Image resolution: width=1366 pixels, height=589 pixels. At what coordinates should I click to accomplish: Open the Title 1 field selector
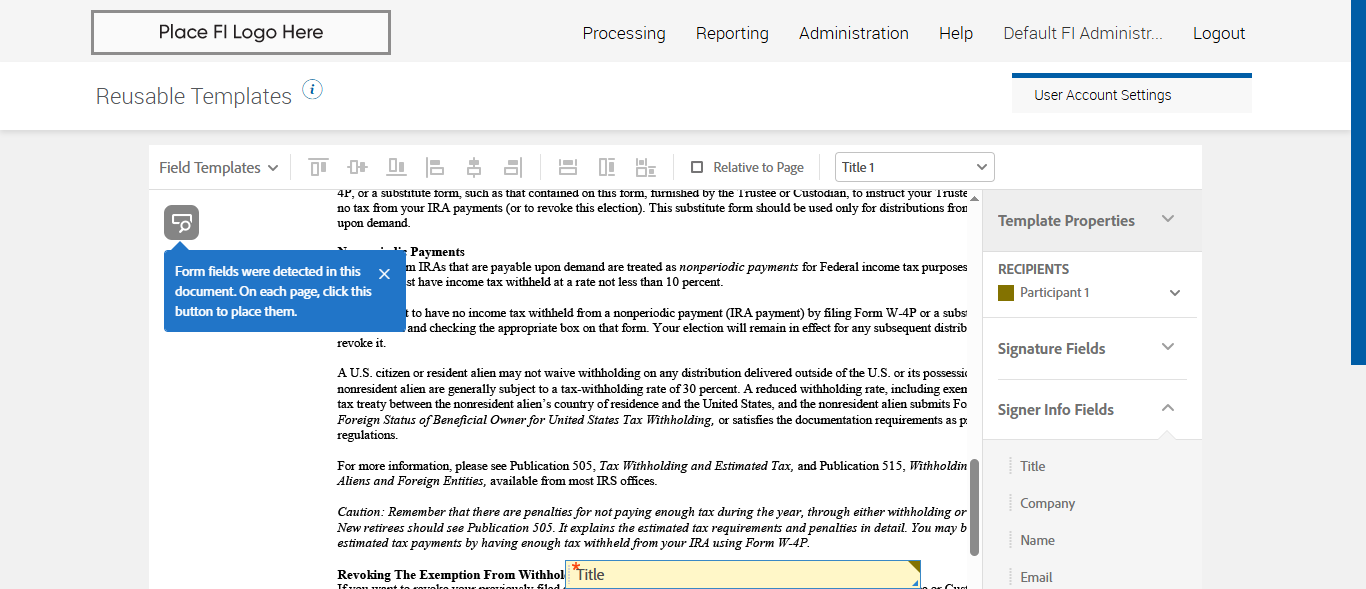[915, 167]
